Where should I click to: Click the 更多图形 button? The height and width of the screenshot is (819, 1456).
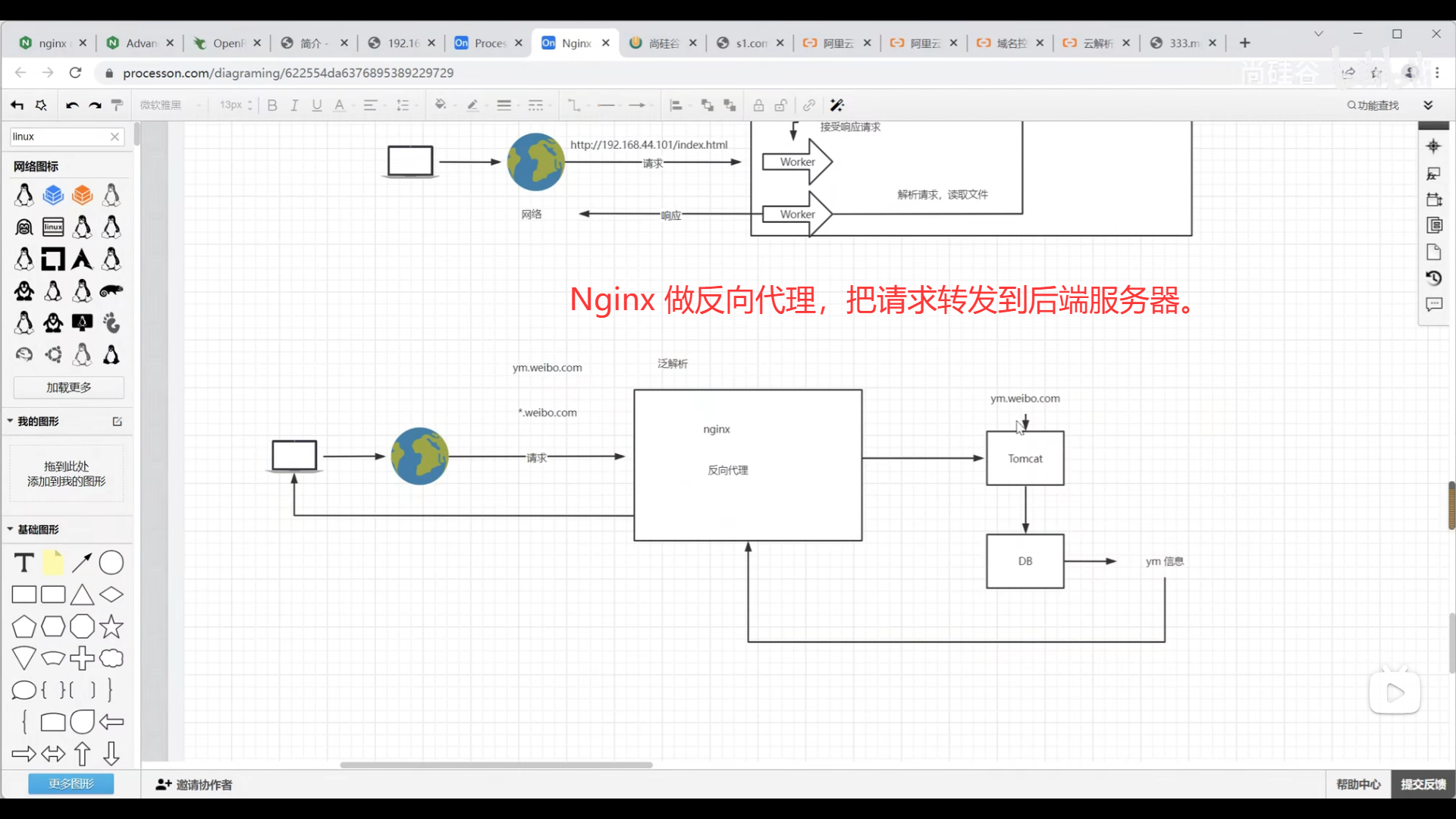point(71,783)
